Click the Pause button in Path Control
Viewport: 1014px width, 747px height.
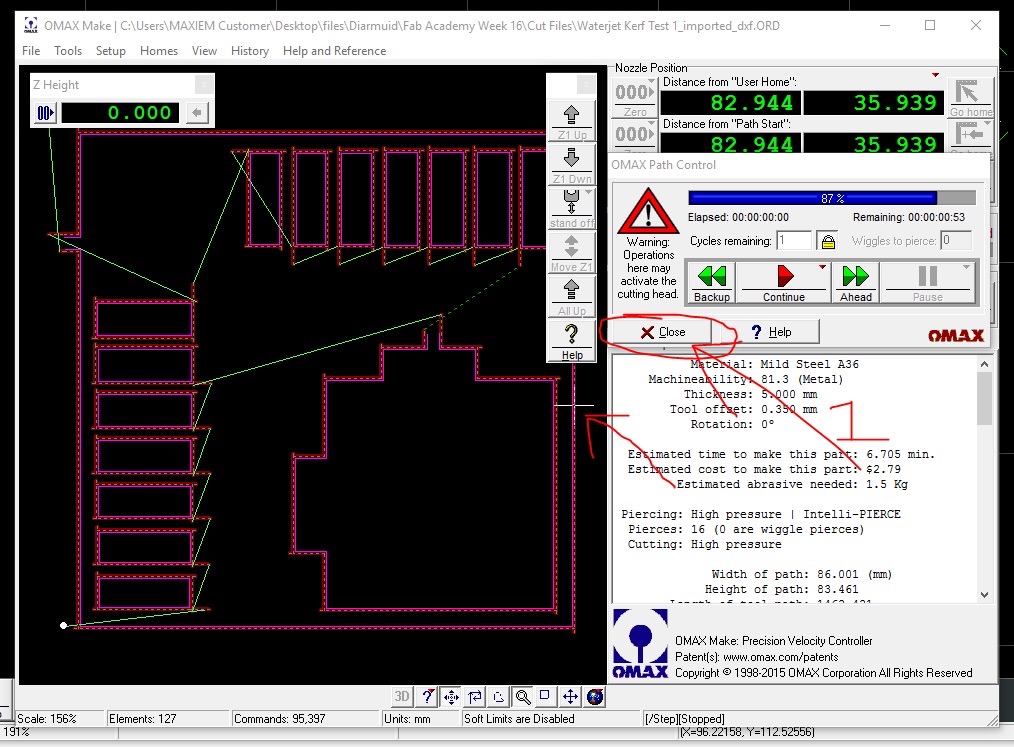point(927,283)
